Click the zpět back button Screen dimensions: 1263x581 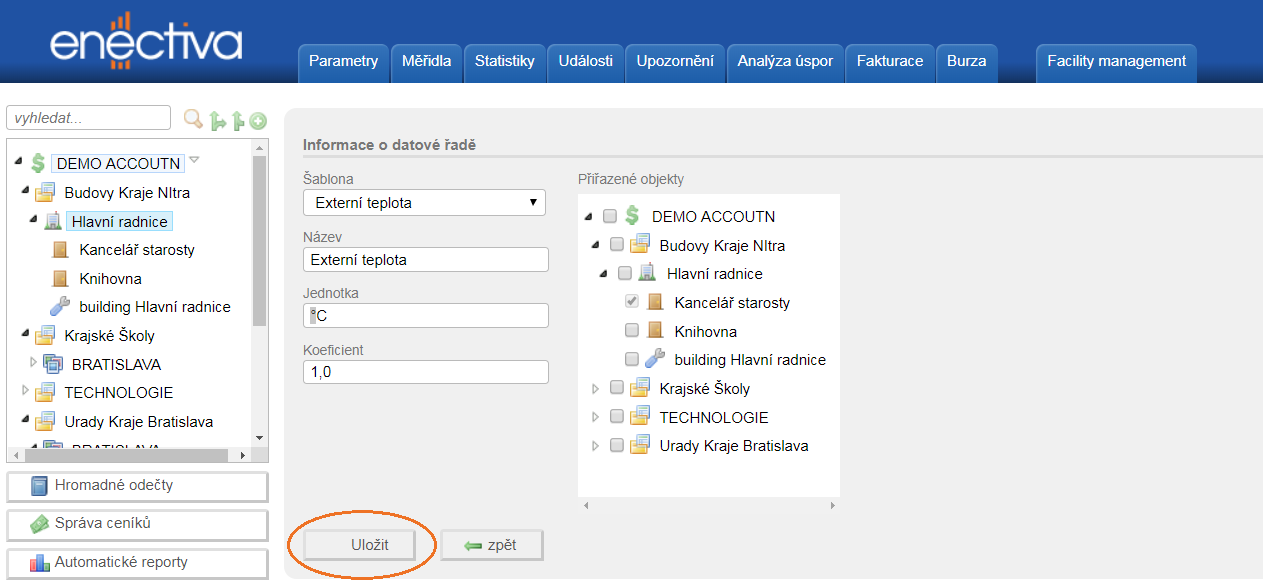[491, 545]
